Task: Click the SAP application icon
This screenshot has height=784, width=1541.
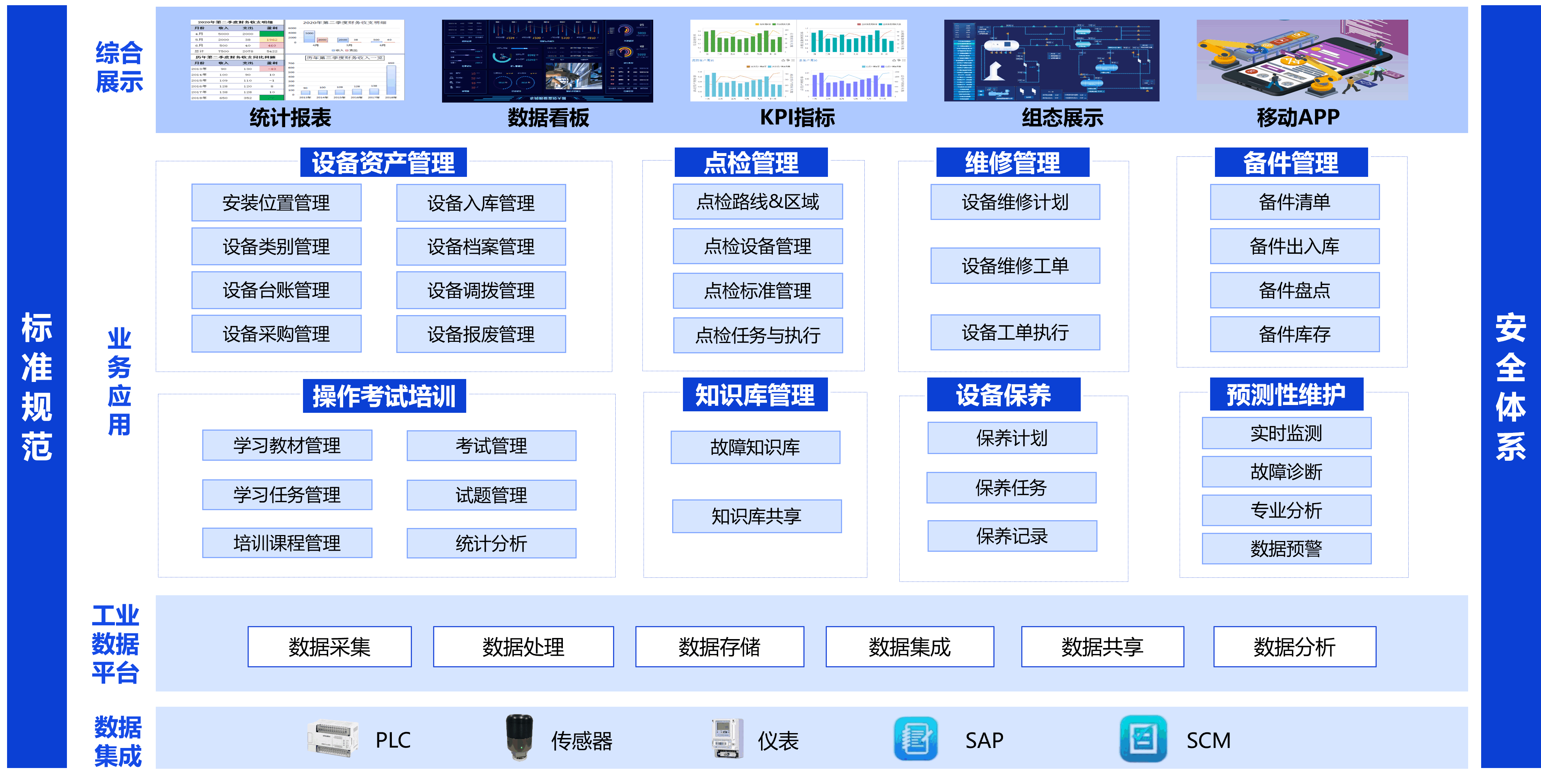Action: pos(915,739)
